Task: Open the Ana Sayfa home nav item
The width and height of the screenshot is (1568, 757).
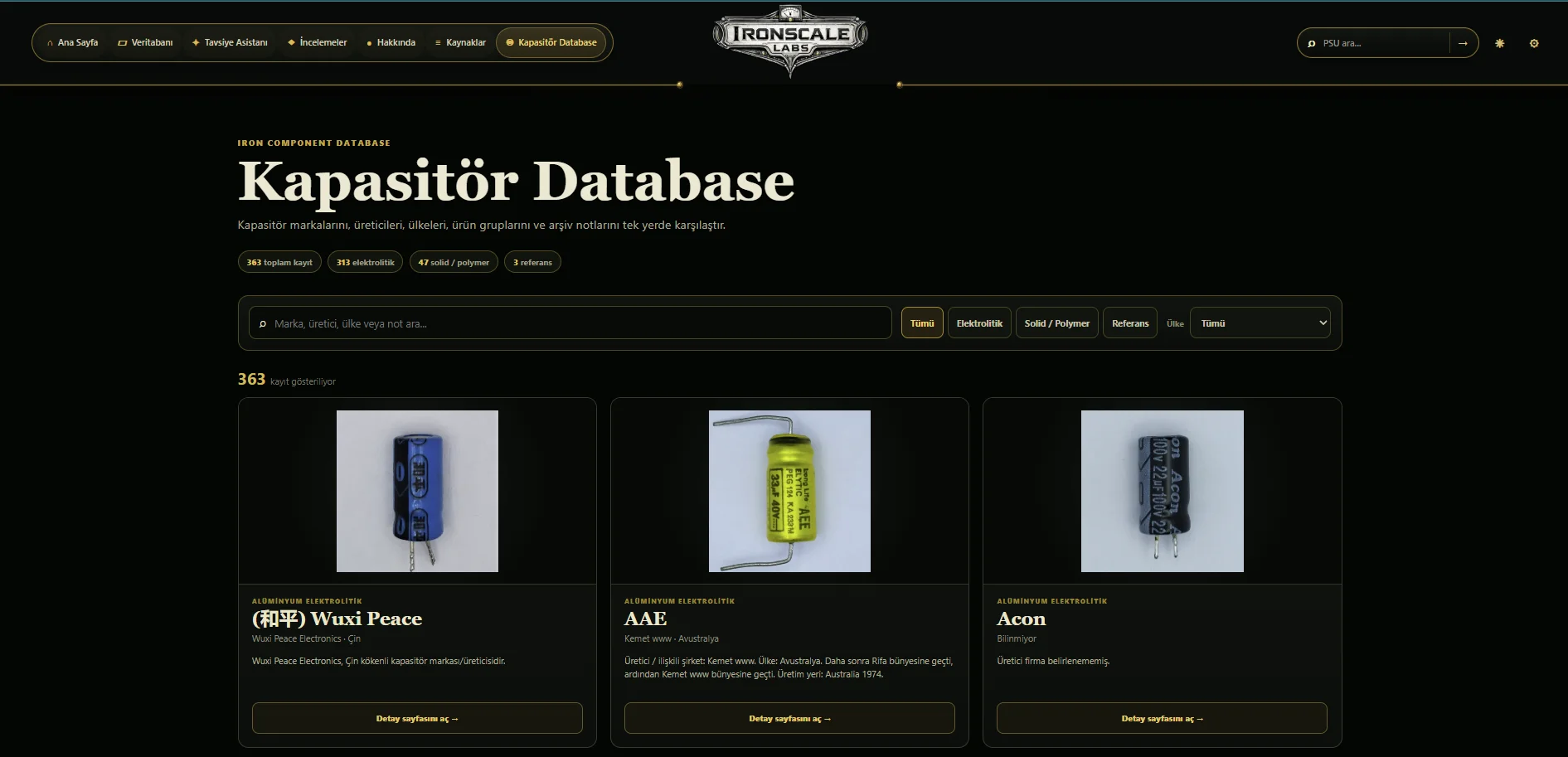Action: tap(72, 42)
